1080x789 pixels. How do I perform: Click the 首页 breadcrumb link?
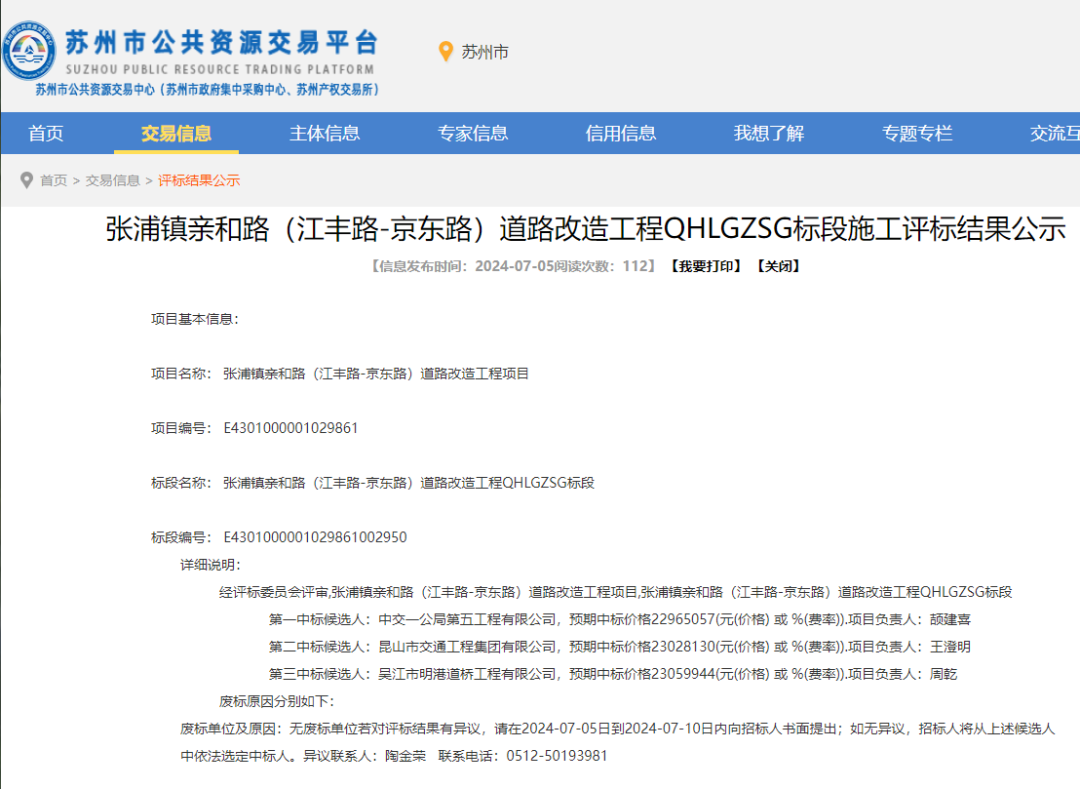[x=54, y=181]
